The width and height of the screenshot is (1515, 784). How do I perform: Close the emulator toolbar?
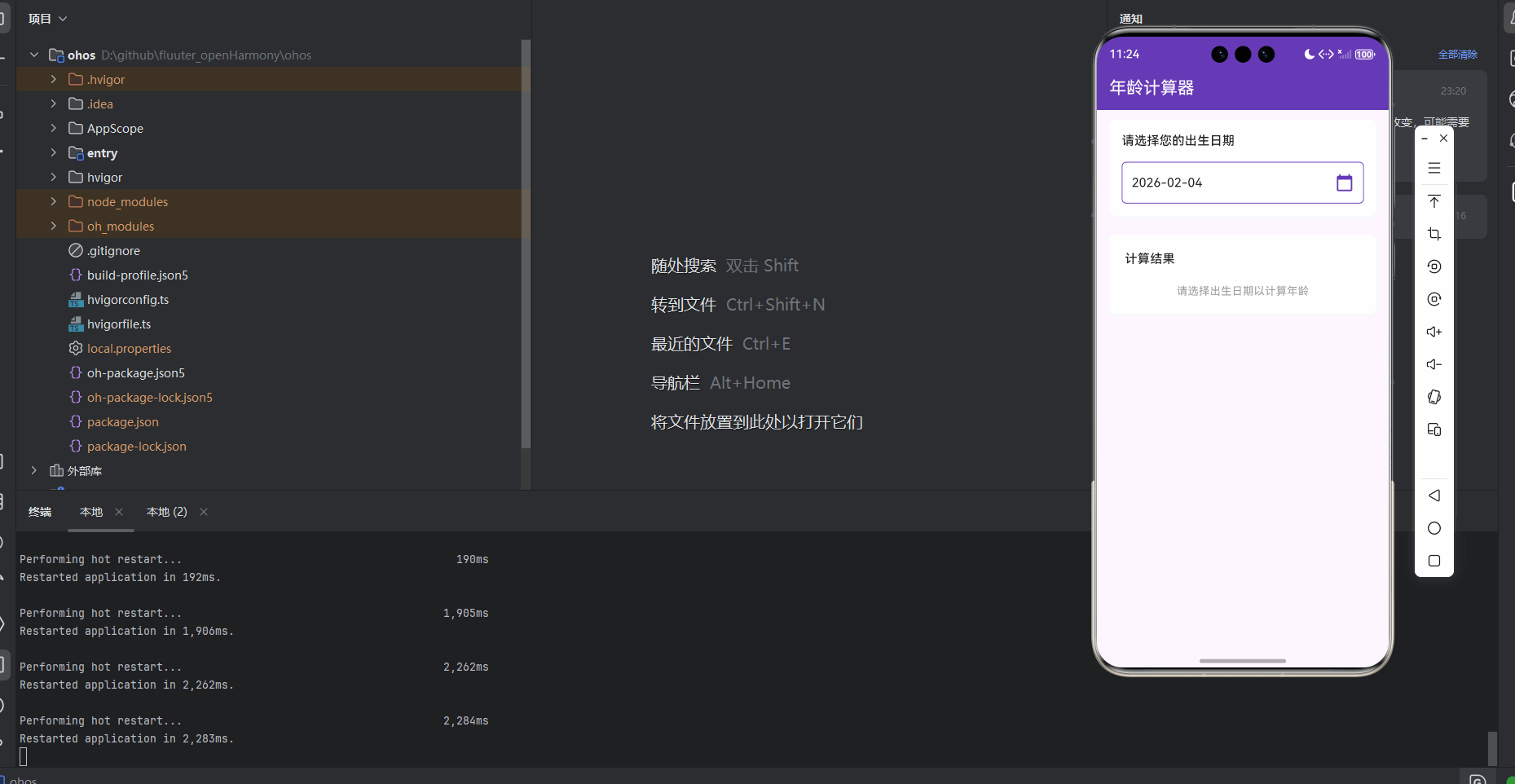tap(1443, 139)
